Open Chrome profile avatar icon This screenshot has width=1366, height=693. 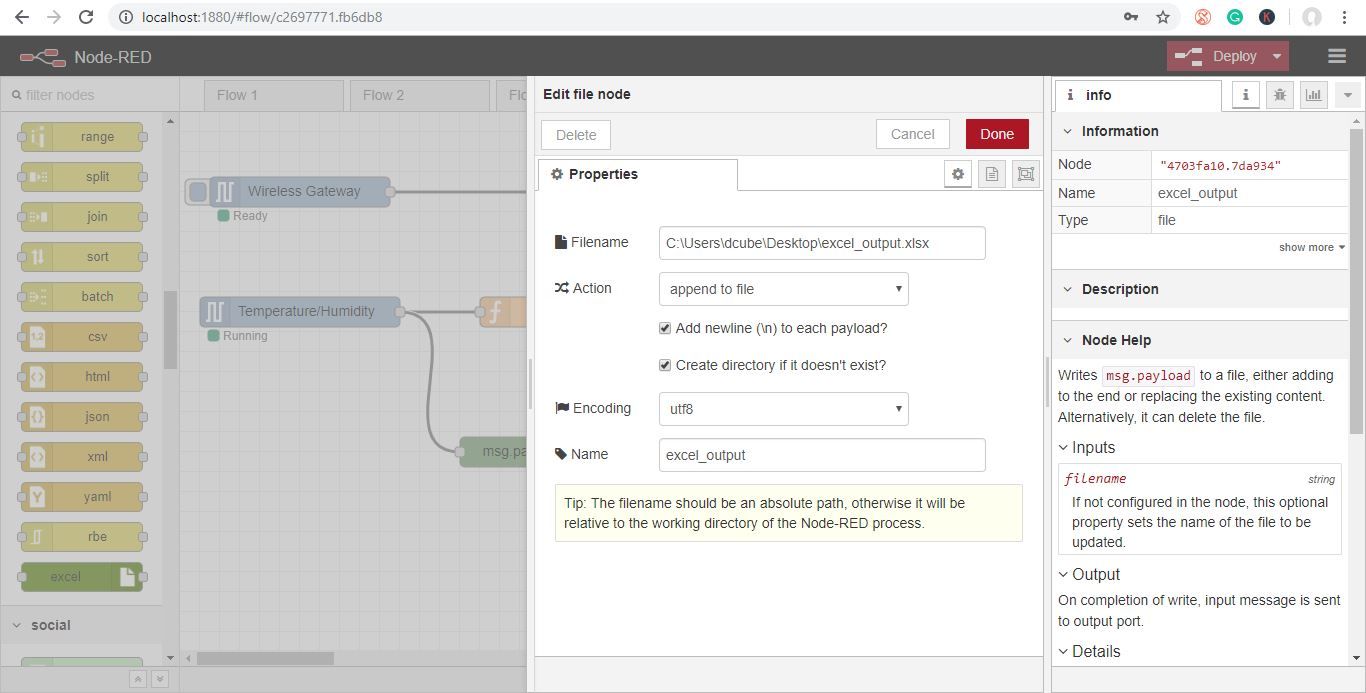tap(1312, 17)
